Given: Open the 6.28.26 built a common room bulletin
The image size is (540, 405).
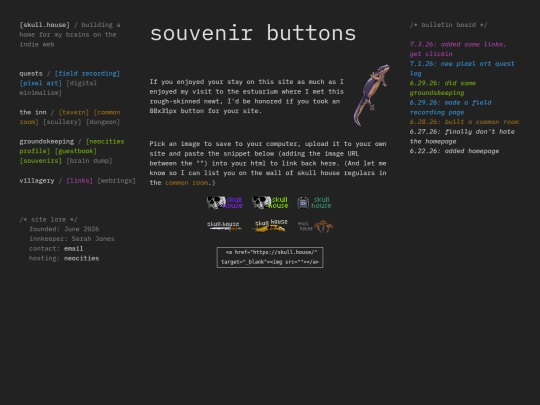Looking at the screenshot, I should point(464,122).
